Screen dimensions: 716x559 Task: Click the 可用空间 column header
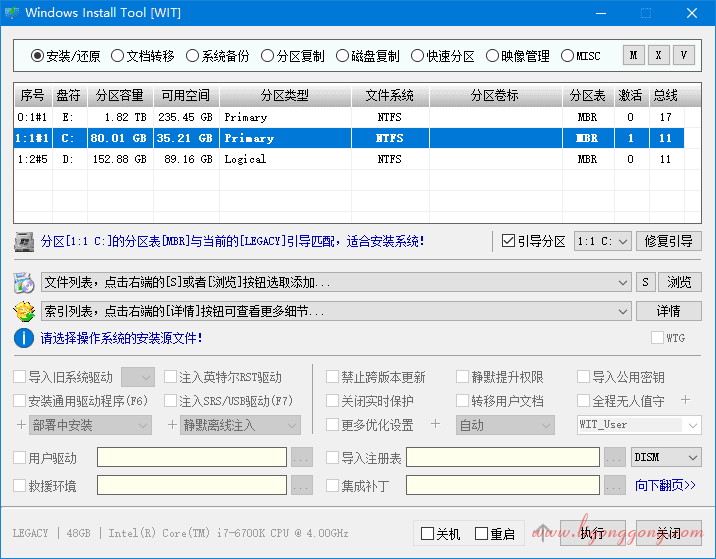186,95
